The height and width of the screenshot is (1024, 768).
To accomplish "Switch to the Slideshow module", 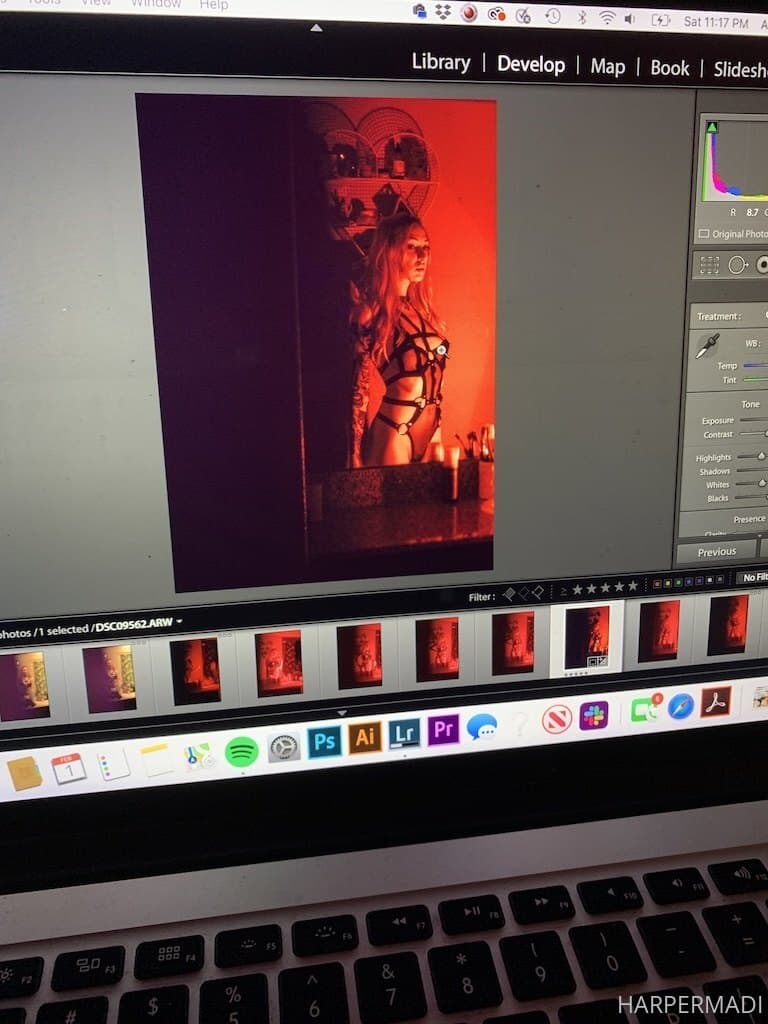I will click(x=741, y=69).
